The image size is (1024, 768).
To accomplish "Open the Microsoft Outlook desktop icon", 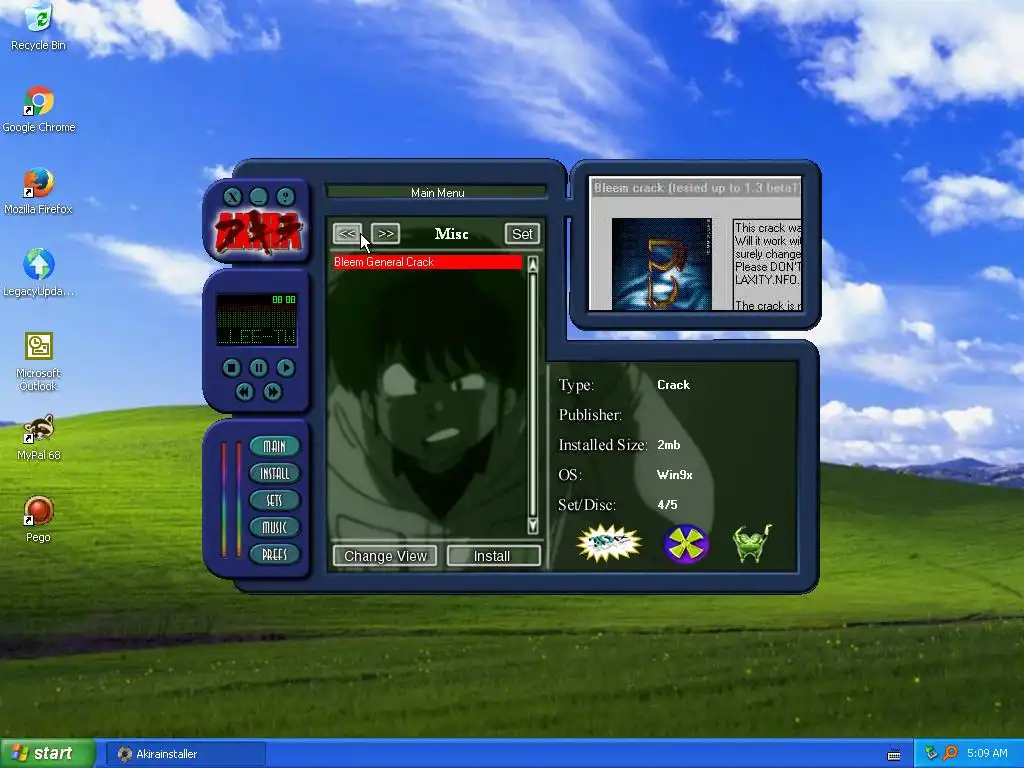I will 39,362.
